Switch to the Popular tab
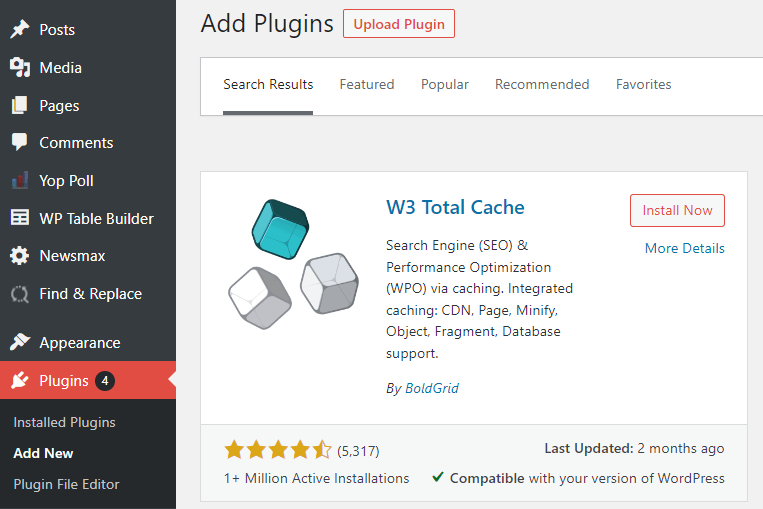The image size is (763, 509). 445,84
